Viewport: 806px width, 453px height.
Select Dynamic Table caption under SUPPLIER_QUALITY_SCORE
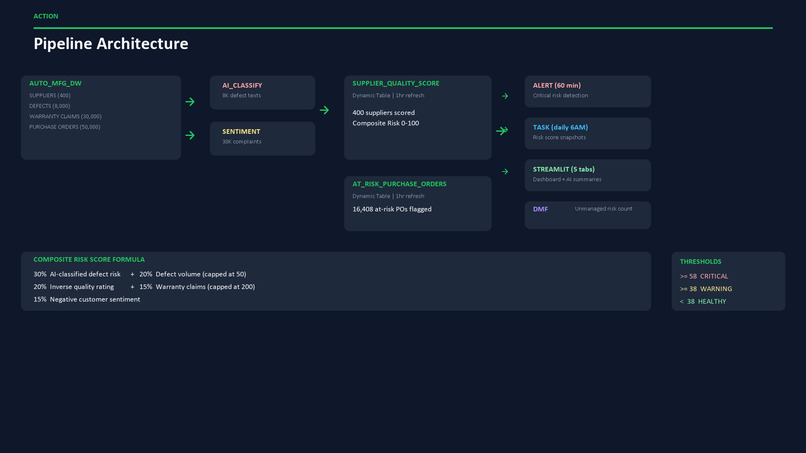click(x=388, y=96)
